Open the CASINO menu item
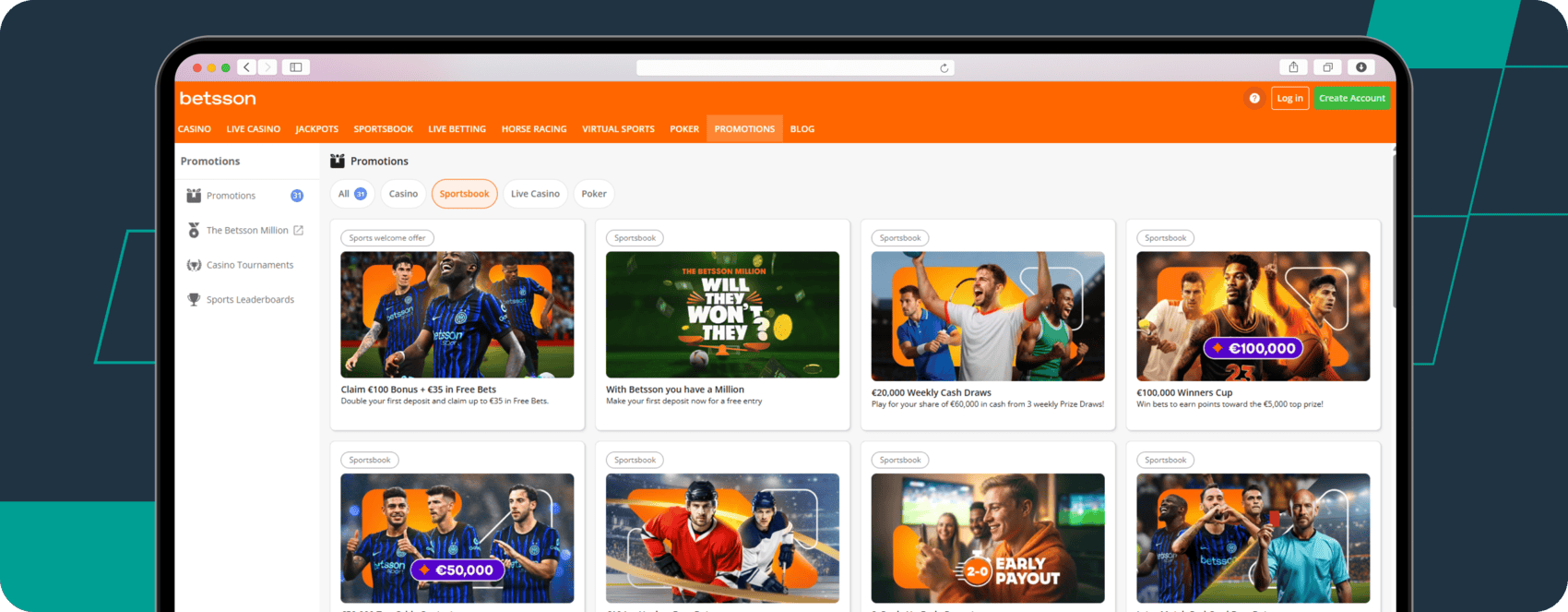 pos(195,129)
